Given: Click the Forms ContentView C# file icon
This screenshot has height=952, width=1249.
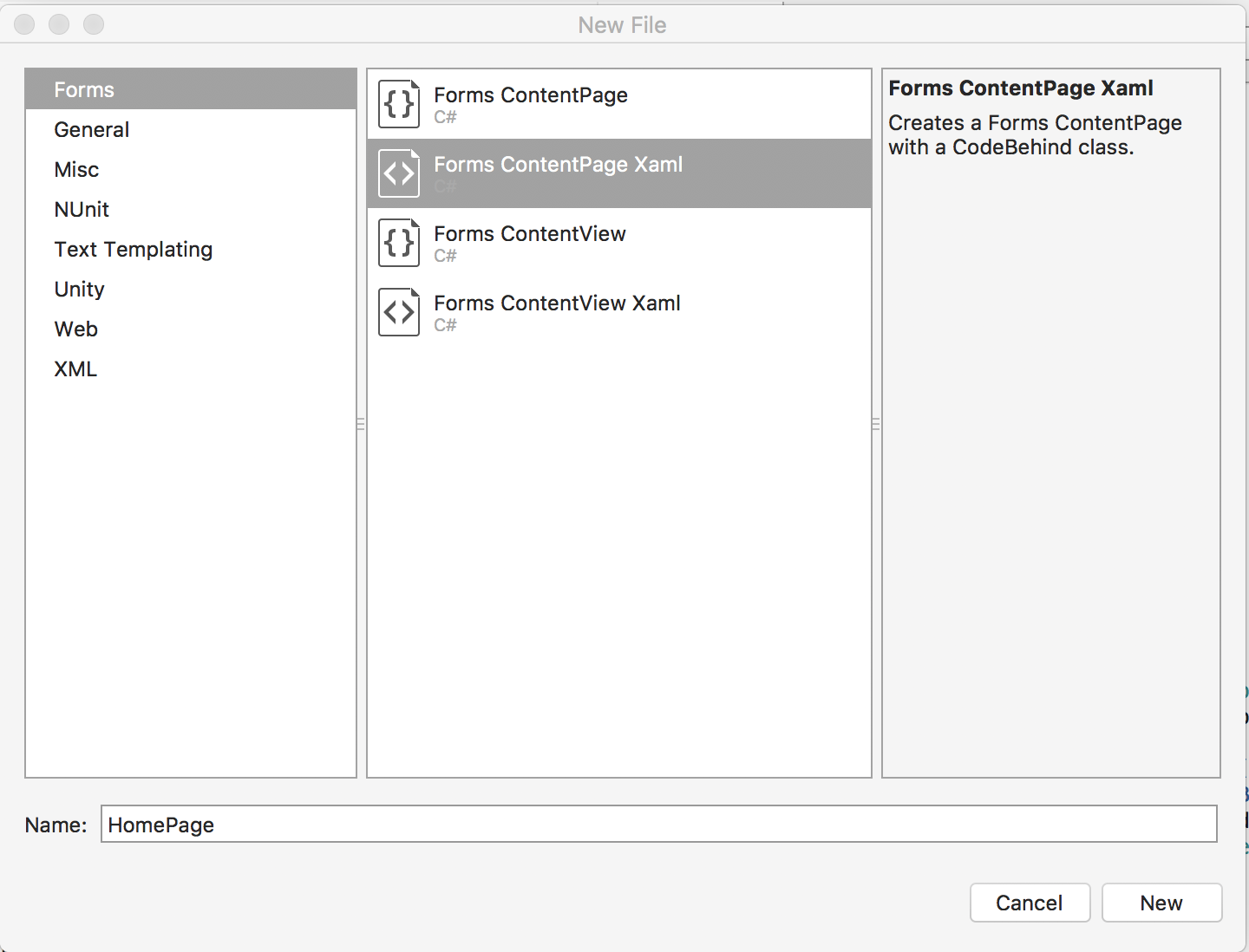Looking at the screenshot, I should (398, 243).
